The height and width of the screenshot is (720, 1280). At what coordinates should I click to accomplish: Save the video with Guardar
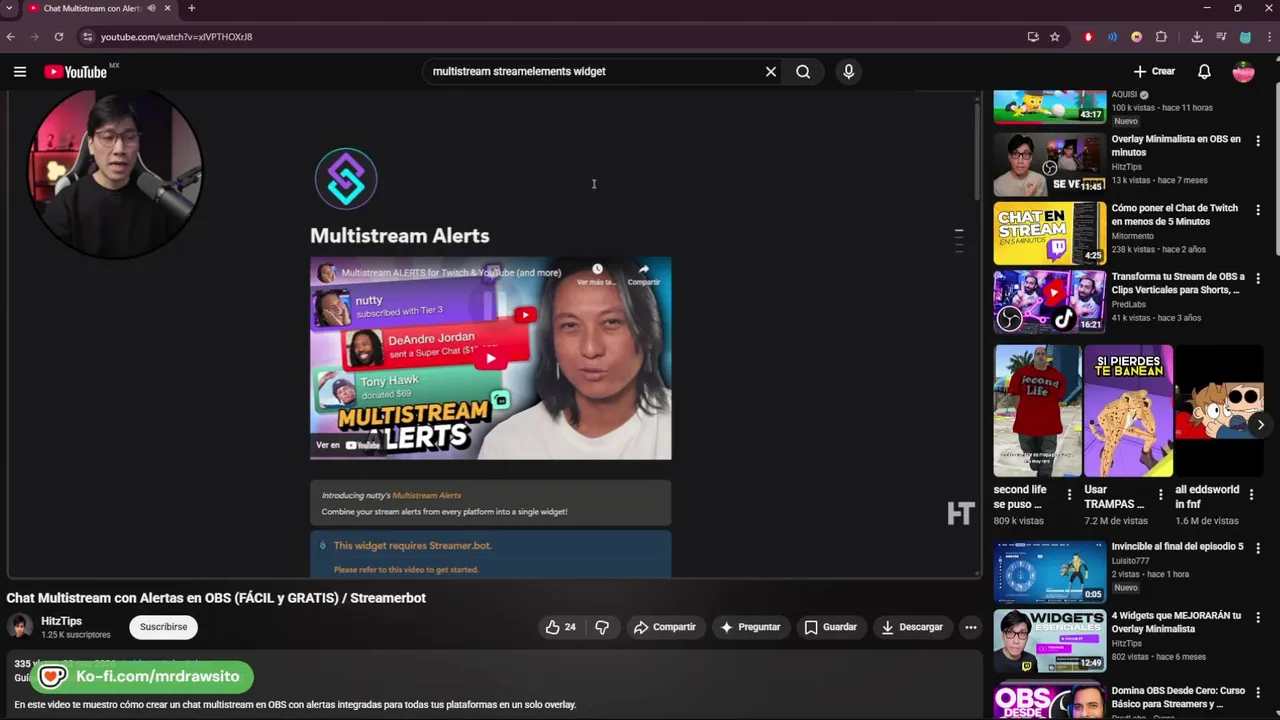831,627
